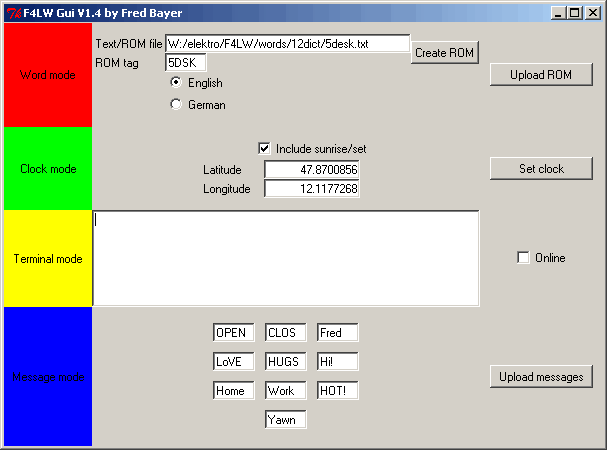Select the yellow Terminal mode panel

click(47, 259)
